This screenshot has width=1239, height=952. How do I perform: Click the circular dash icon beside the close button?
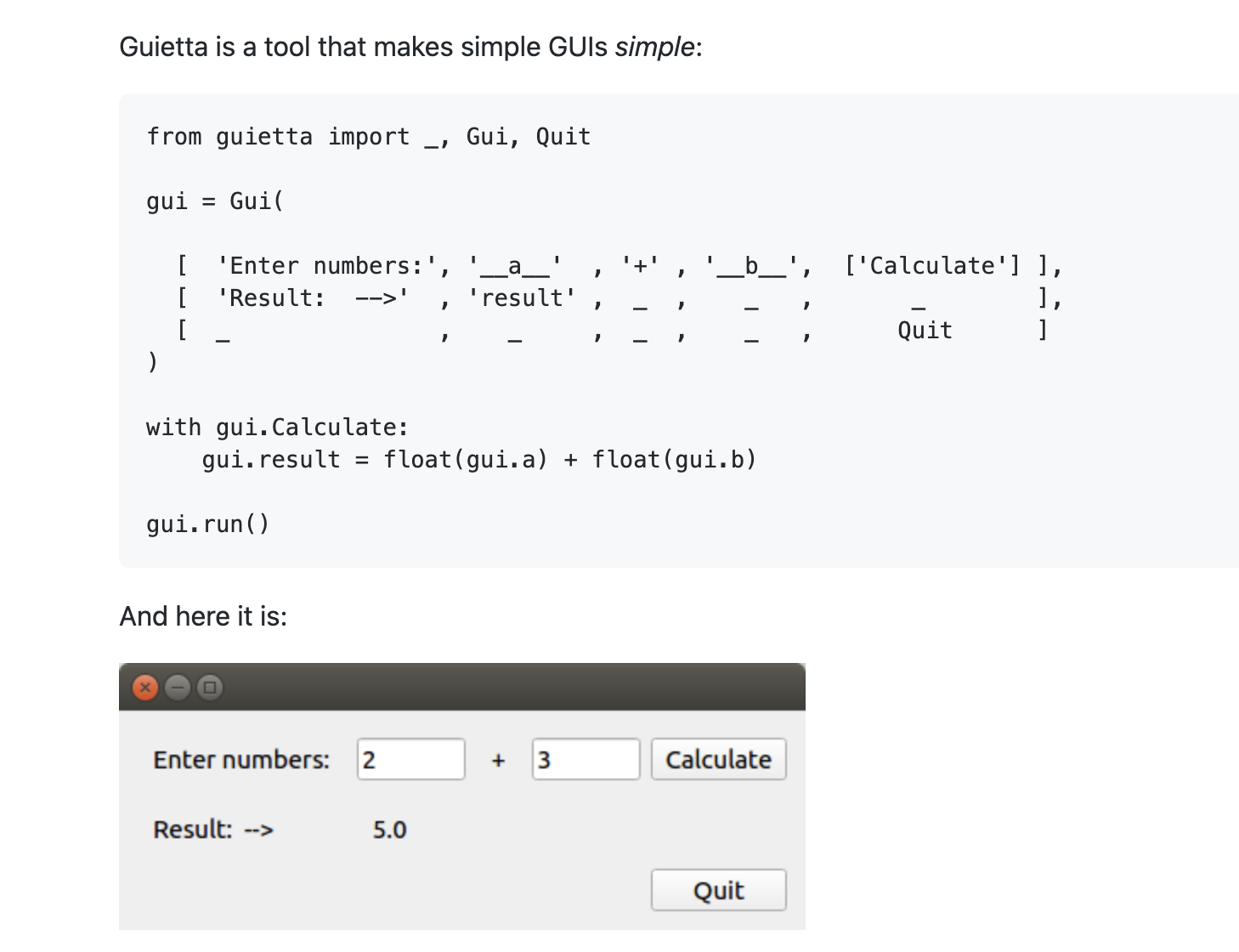tap(176, 688)
